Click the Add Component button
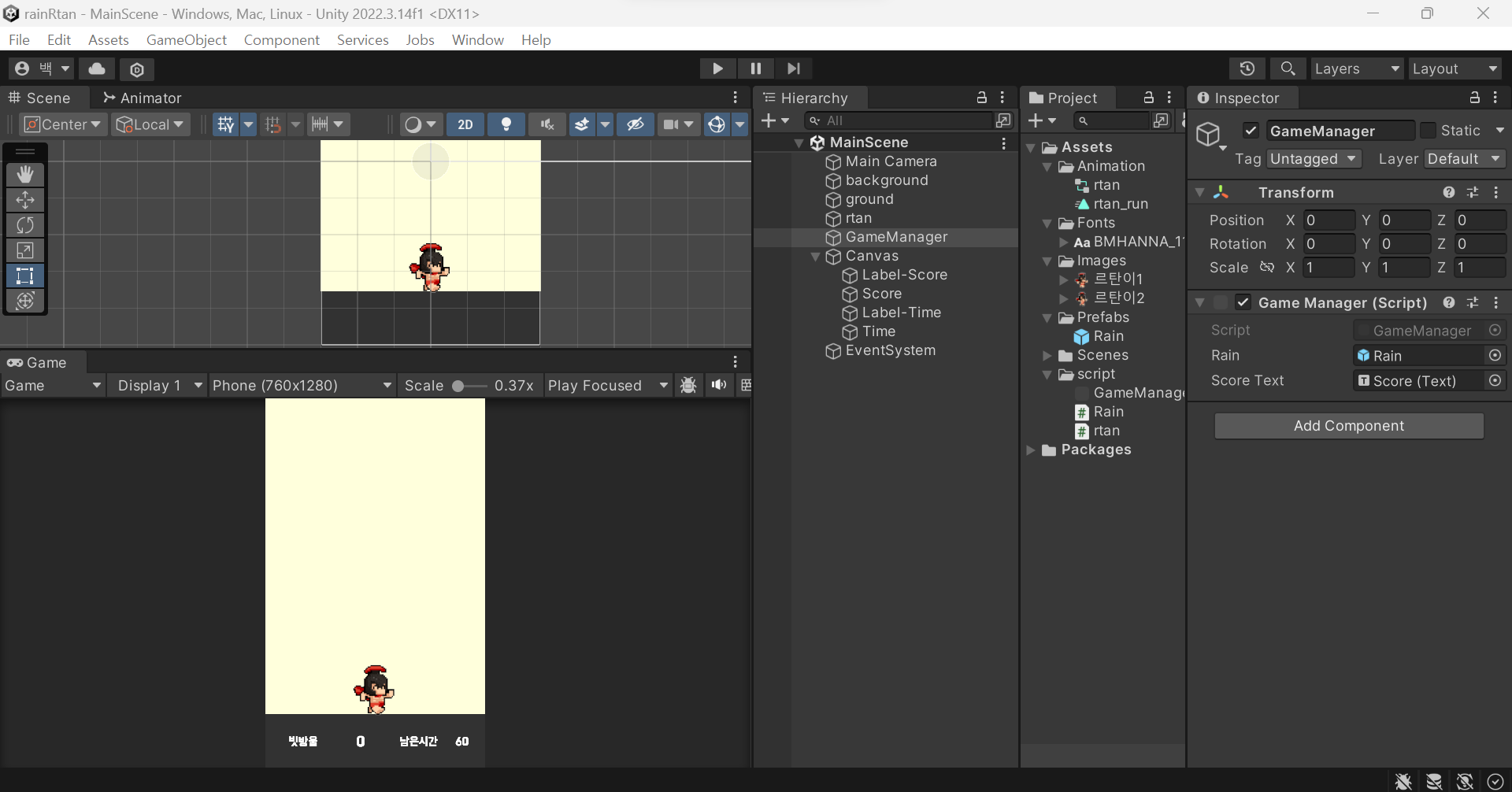Viewport: 1512px width, 792px height. (1349, 426)
